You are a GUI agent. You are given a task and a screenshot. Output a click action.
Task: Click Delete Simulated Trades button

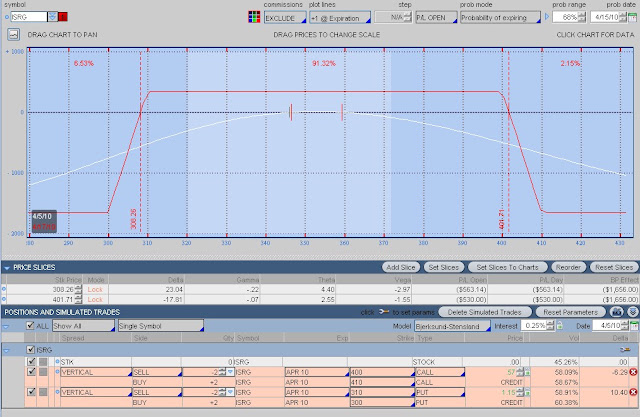tap(484, 312)
